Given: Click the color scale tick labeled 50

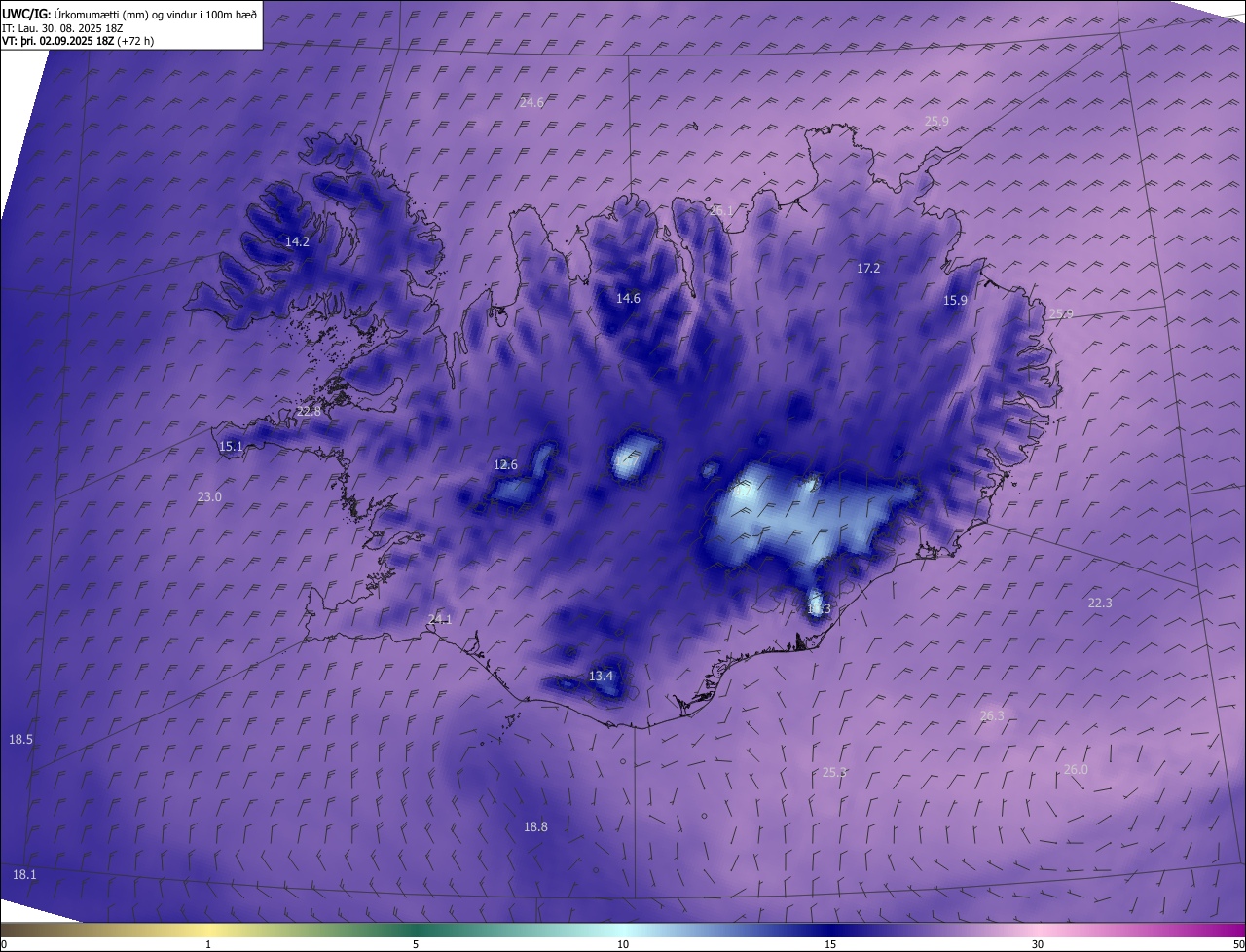Looking at the screenshot, I should (x=1238, y=944).
